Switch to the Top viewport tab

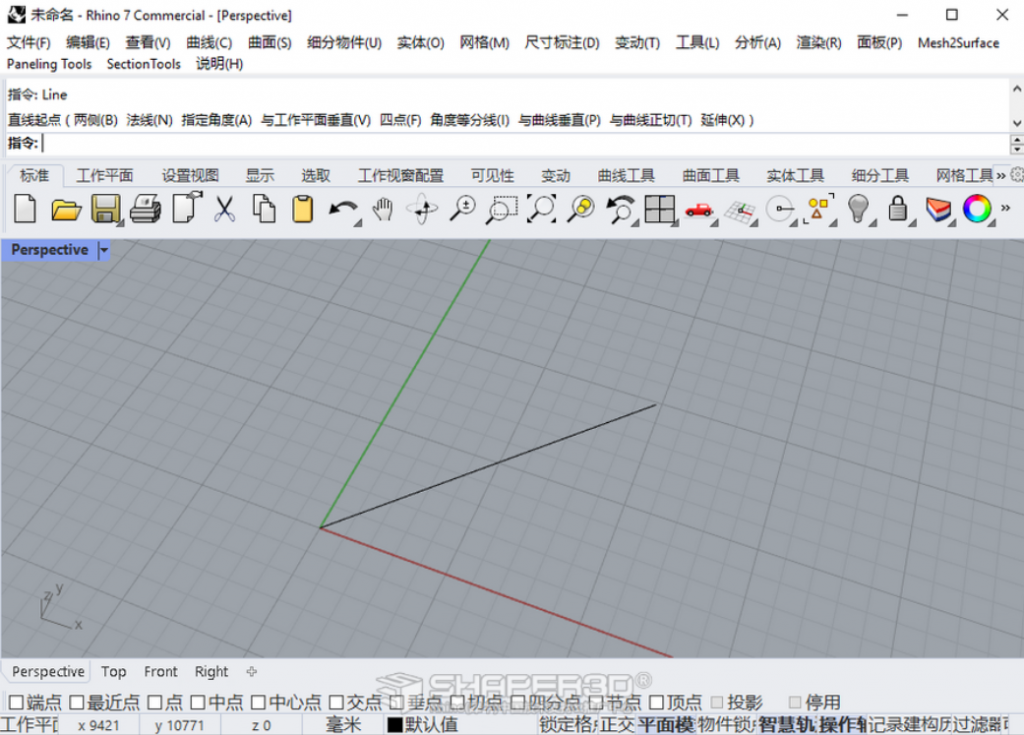click(x=114, y=672)
